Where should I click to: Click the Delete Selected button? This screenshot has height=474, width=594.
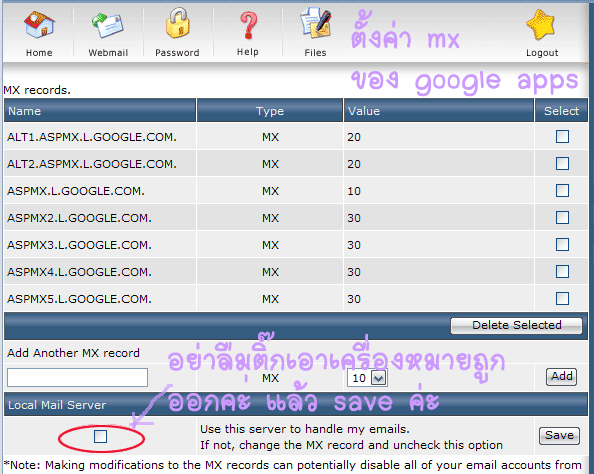pyautogui.click(x=516, y=325)
